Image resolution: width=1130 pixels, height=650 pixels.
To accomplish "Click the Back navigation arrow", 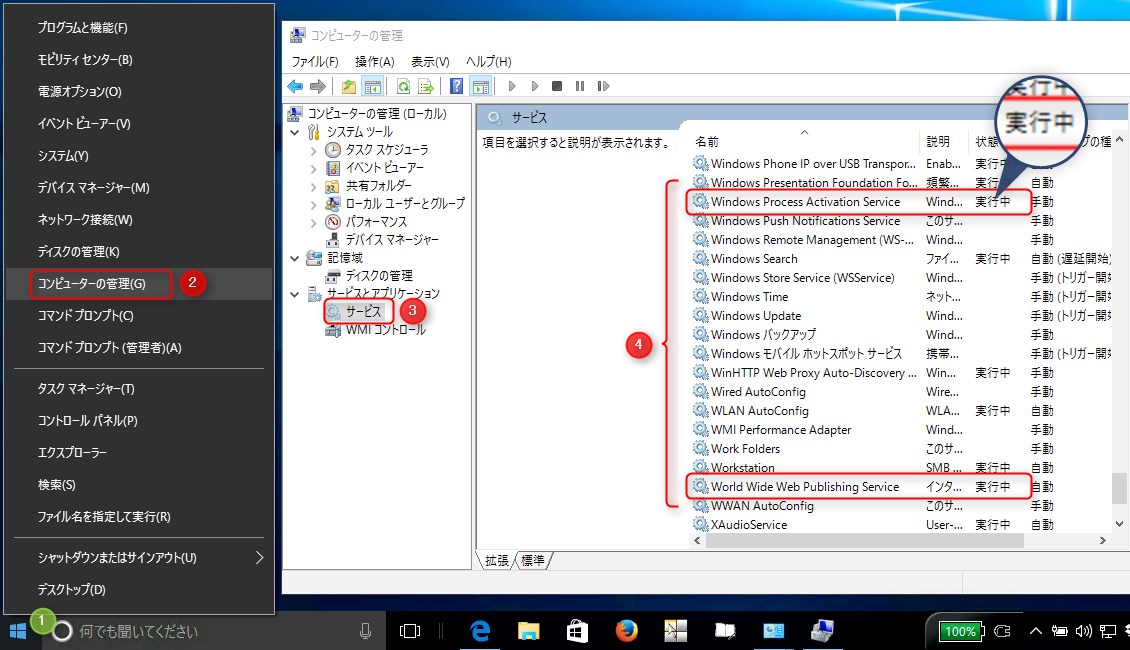I will (294, 85).
